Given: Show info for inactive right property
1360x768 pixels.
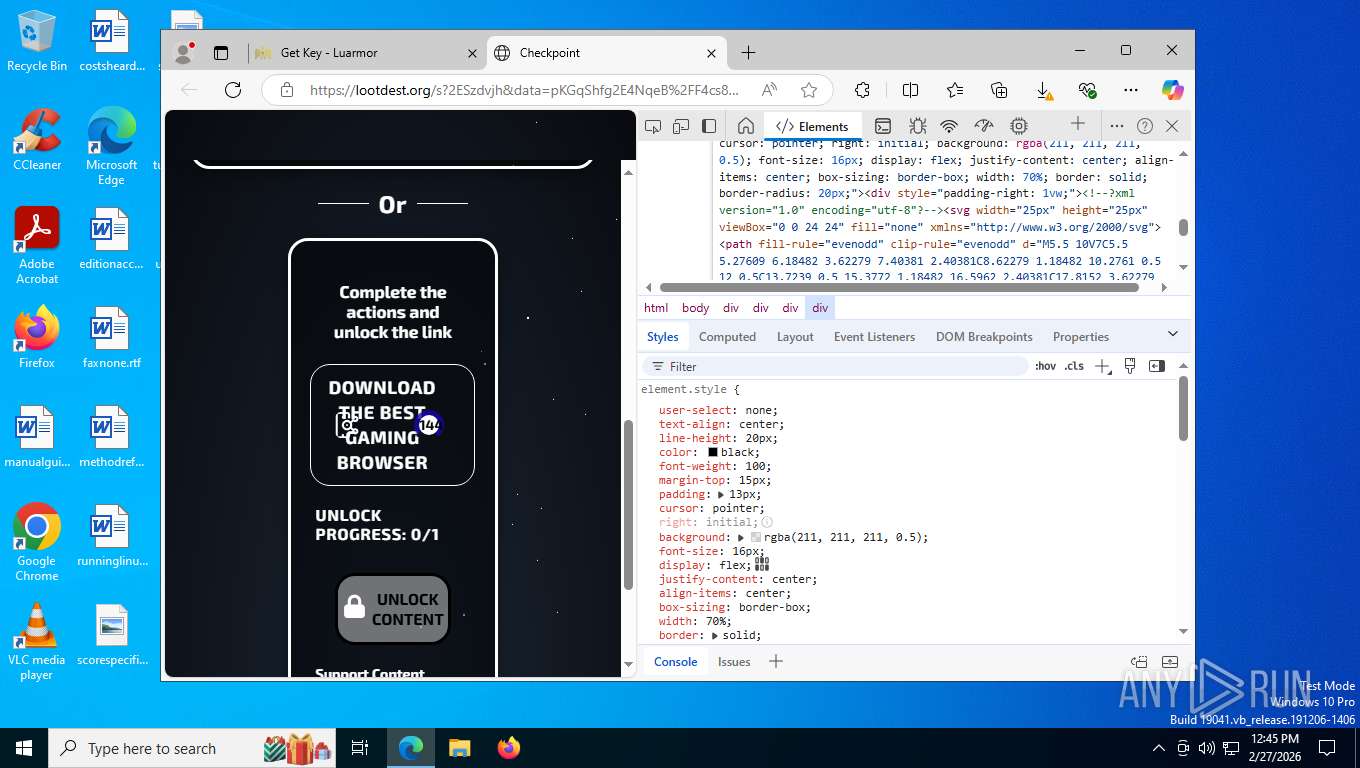Looking at the screenshot, I should click(x=767, y=522).
